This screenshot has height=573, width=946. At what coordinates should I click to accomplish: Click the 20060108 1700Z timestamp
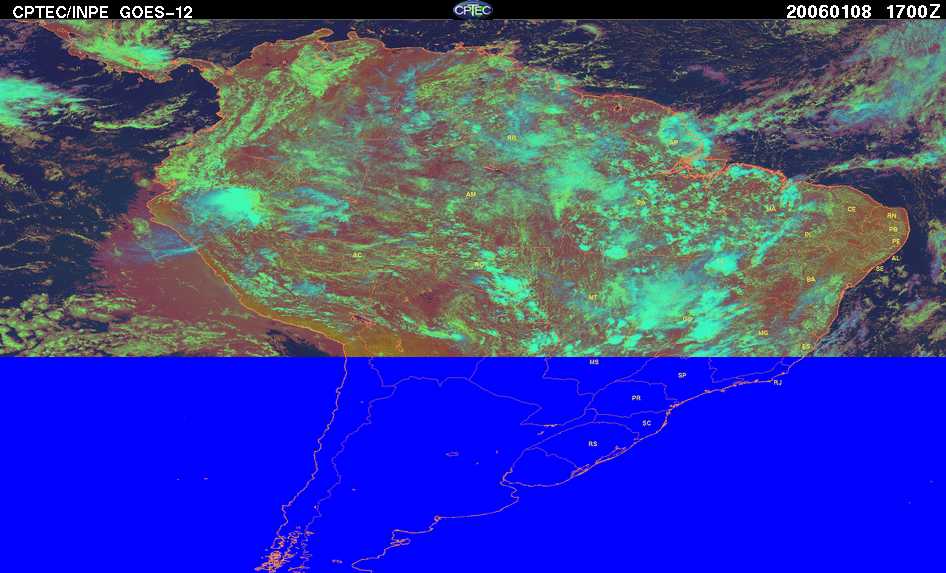tap(863, 12)
